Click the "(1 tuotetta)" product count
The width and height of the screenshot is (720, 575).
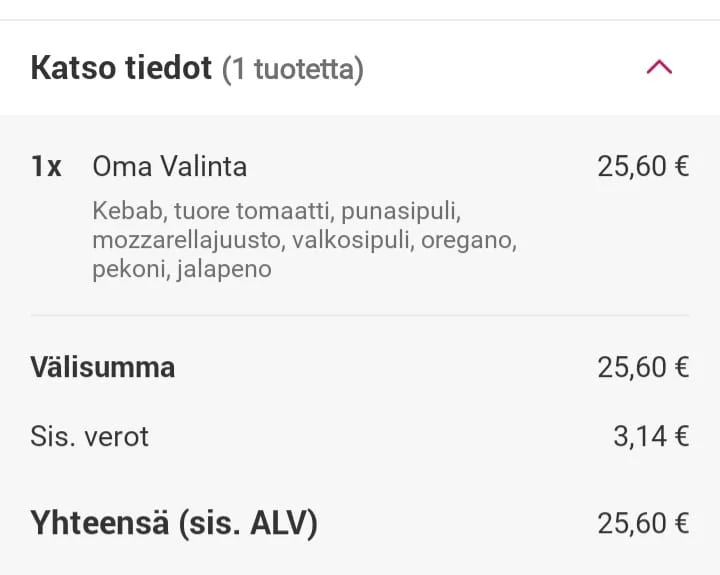[292, 69]
